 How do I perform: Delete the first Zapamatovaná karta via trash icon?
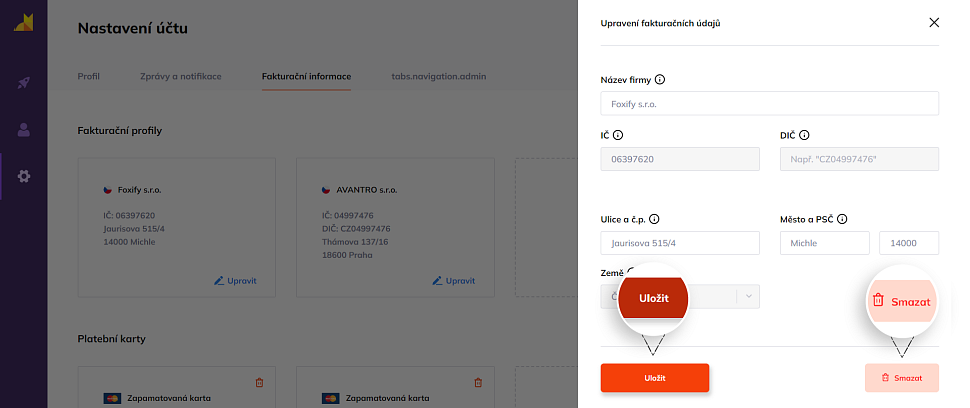[x=260, y=382]
